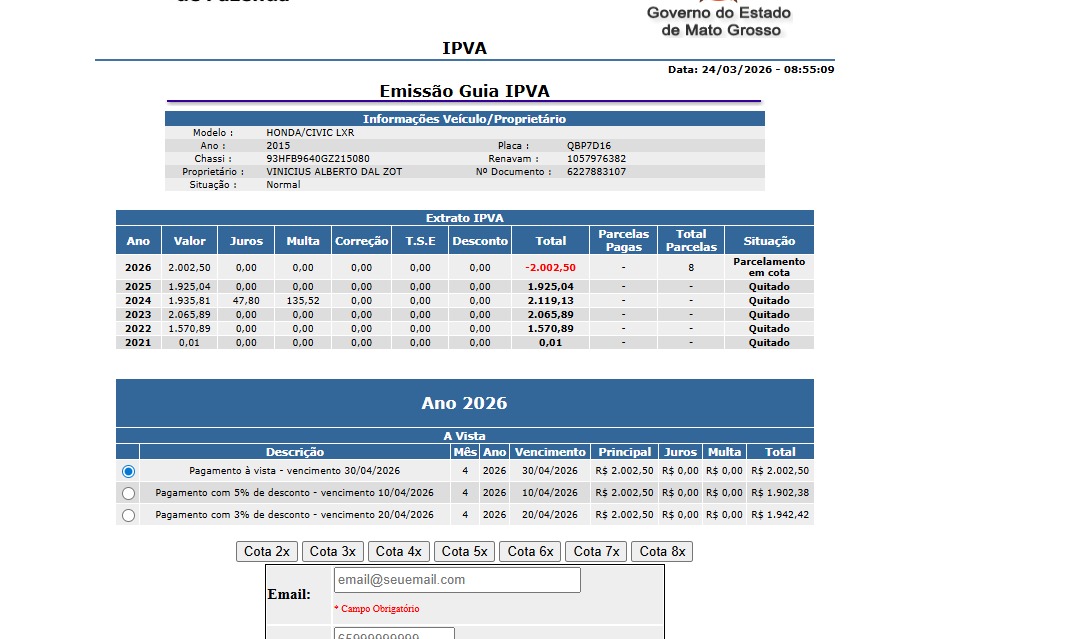Click the Ano 2026 section header
The height and width of the screenshot is (639, 1072).
coord(464,404)
